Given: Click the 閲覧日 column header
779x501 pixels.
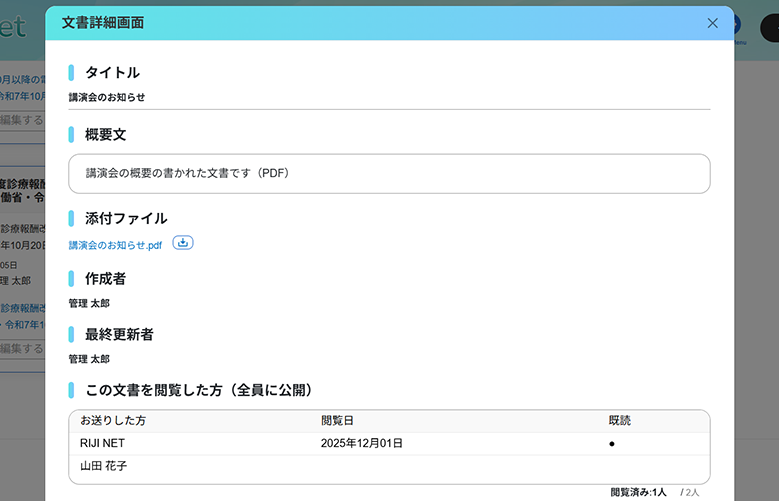Looking at the screenshot, I should (x=337, y=420).
